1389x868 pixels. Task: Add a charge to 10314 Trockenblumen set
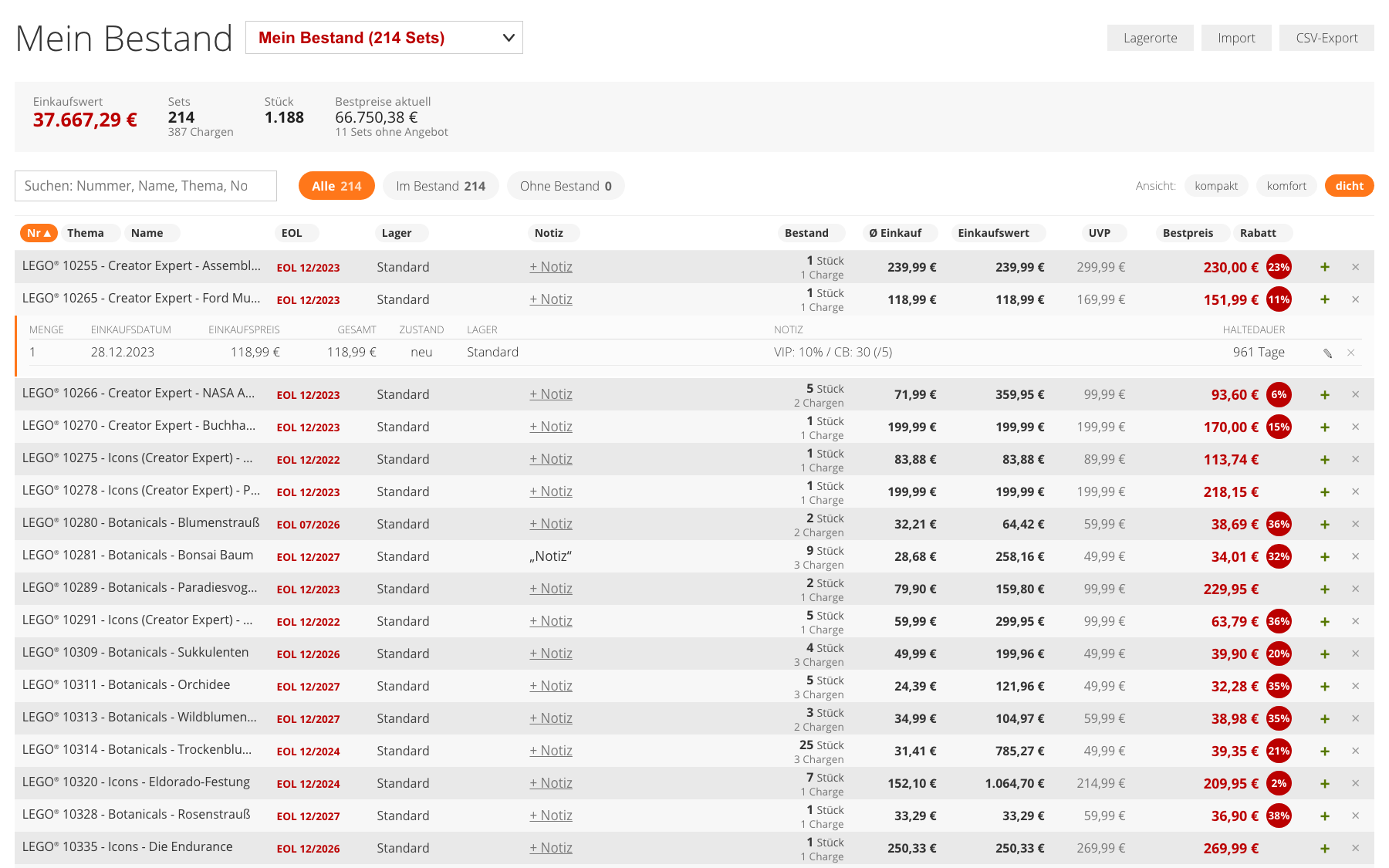(x=1325, y=751)
